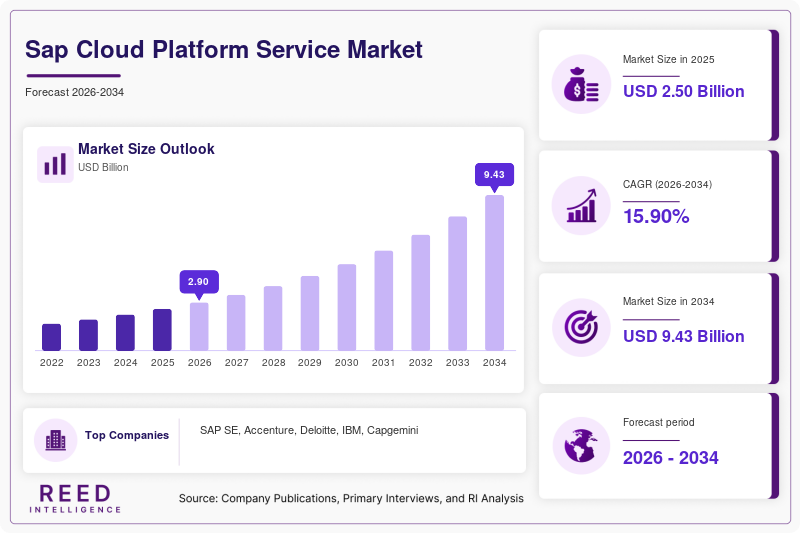Click the 9.43 value callout
The image size is (800, 533).
(494, 174)
